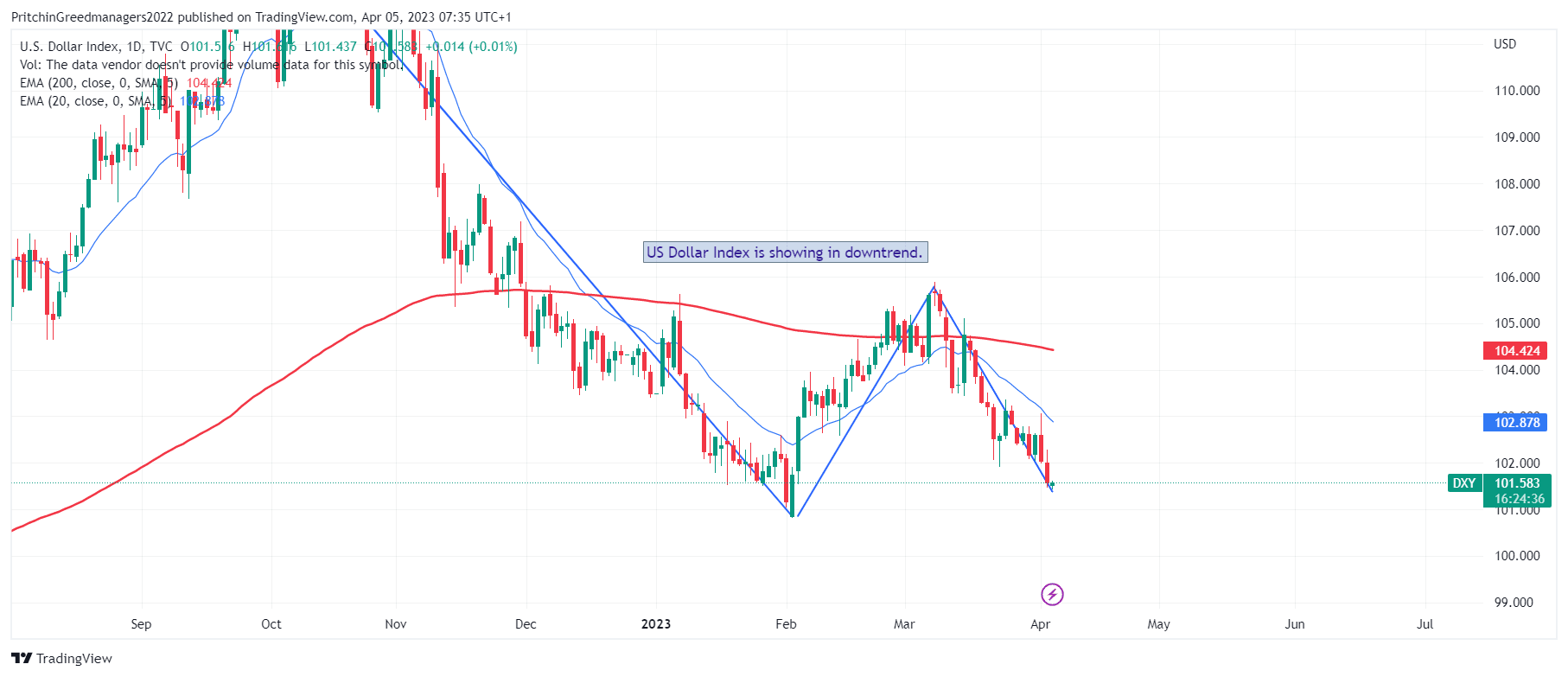Image resolution: width=1568 pixels, height=677 pixels.
Task: Click the EMA (200, close, 0, SMA, 5) legend
Action: [99, 83]
